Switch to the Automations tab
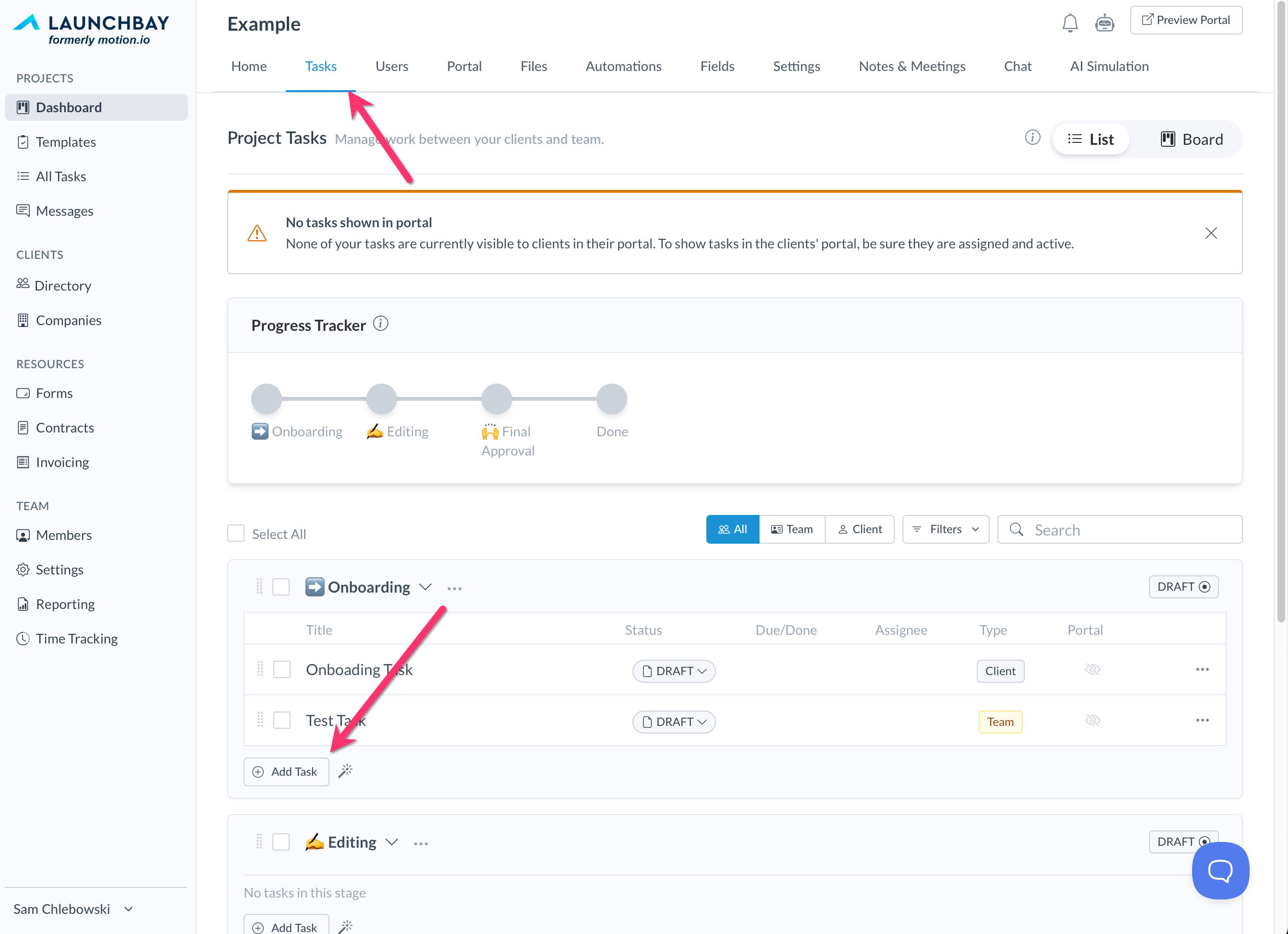The image size is (1288, 934). pos(623,67)
